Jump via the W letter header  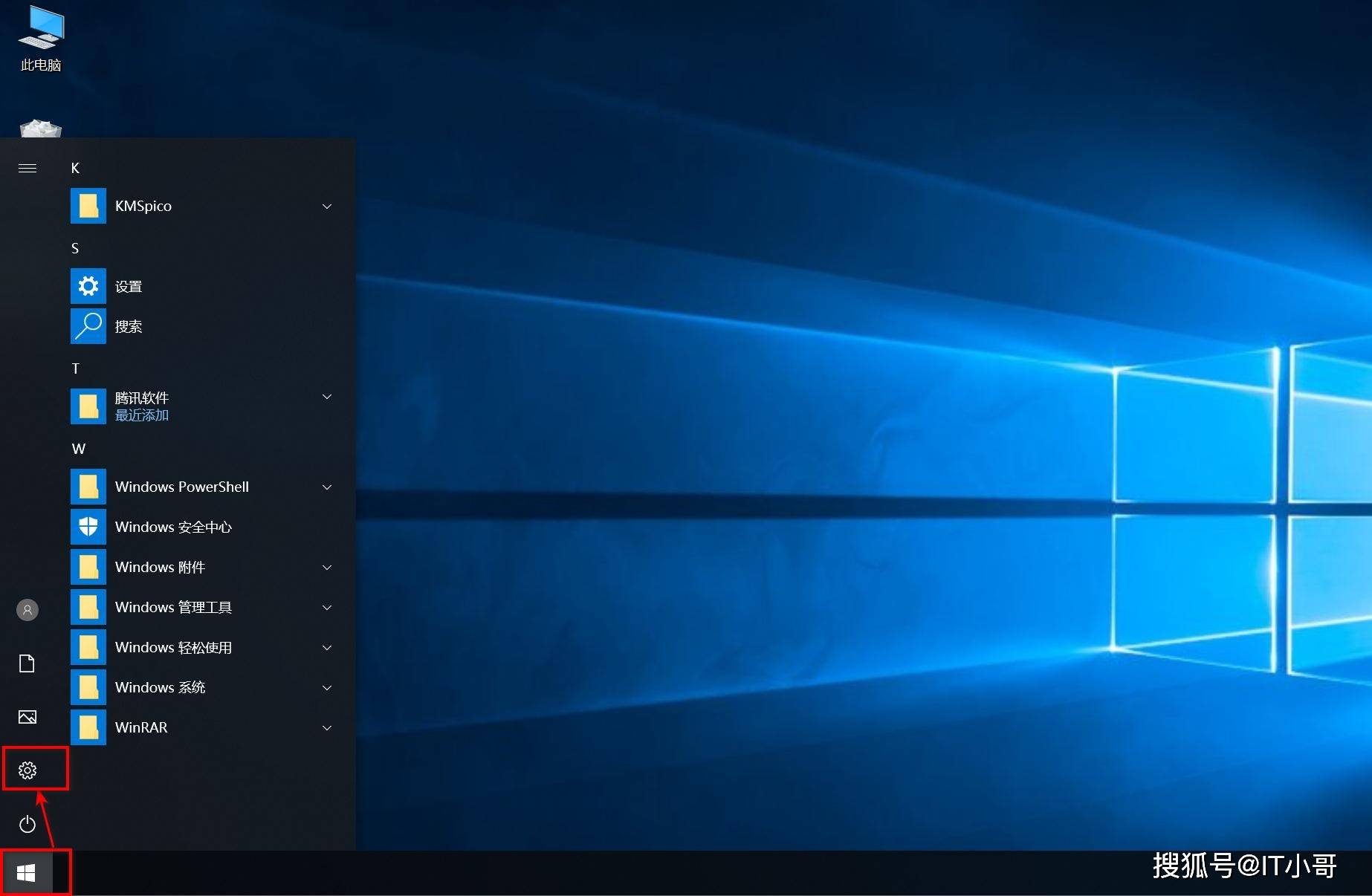79,449
